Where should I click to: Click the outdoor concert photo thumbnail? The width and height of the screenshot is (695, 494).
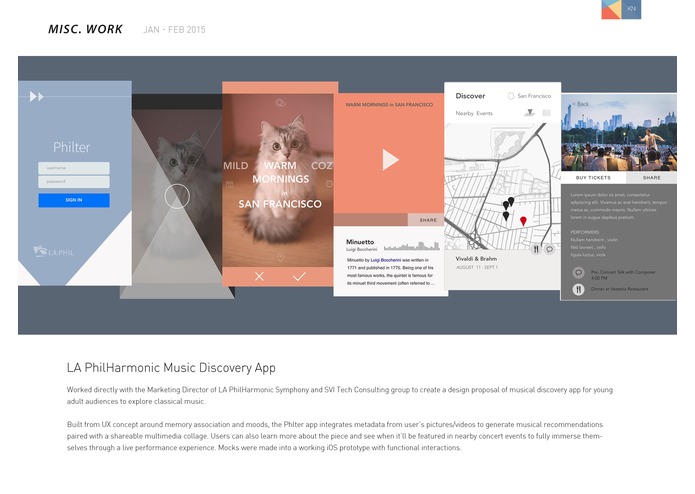coord(619,132)
